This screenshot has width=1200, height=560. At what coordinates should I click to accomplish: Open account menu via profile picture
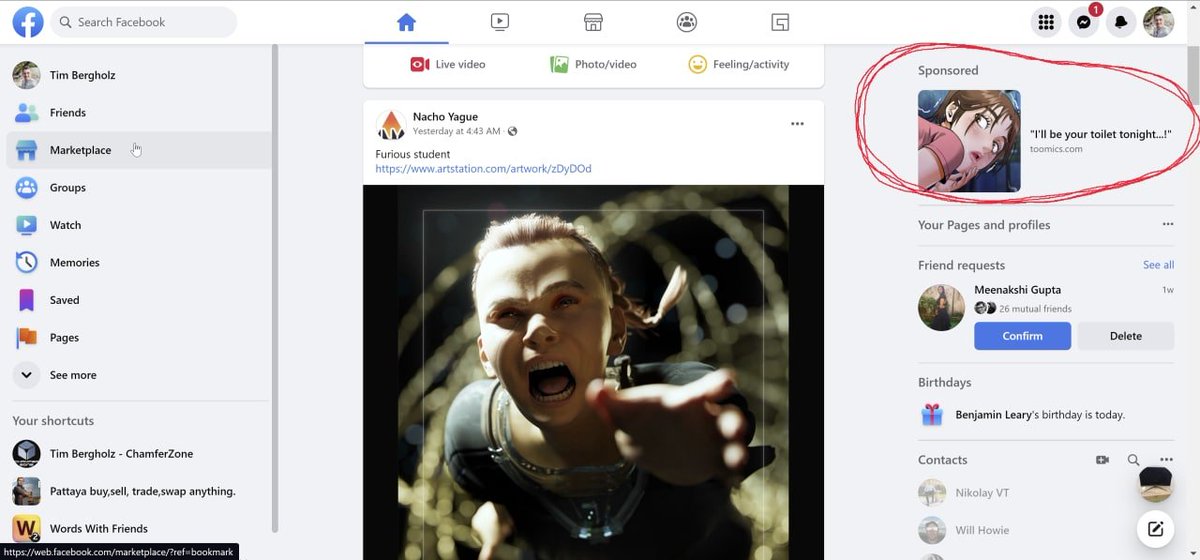[x=1159, y=22]
